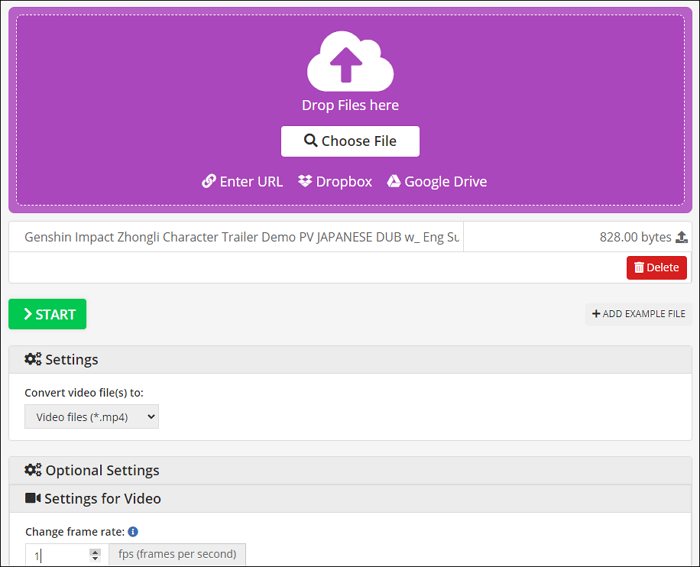Screen dimensions: 700x567
Task: Collapse the Optional Settings header
Action: click(x=350, y=470)
